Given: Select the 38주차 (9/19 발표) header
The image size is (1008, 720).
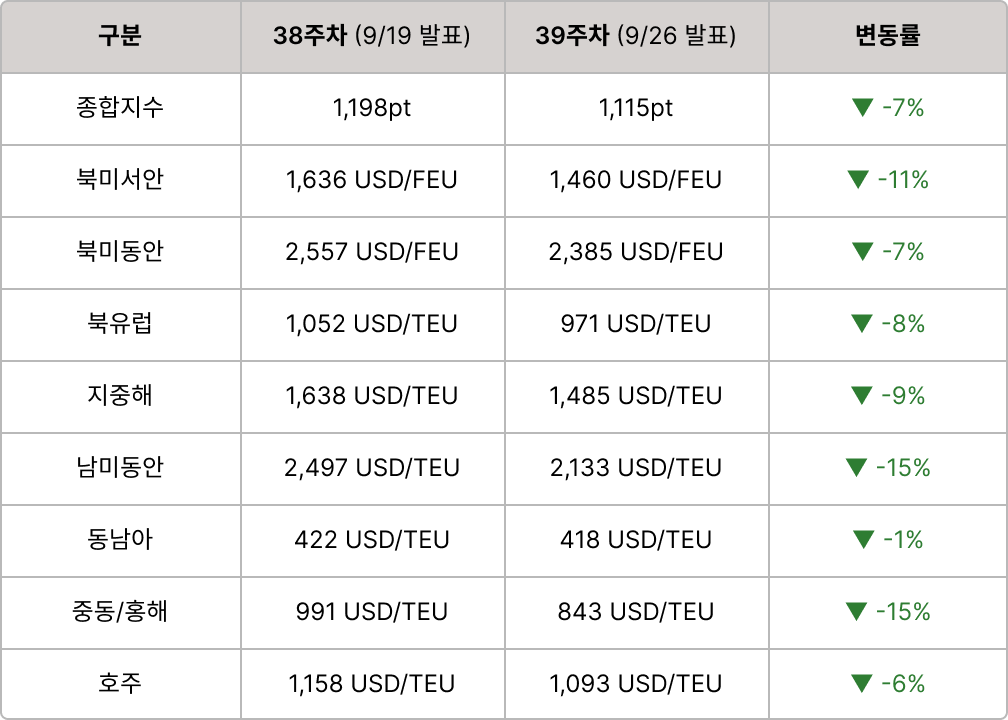Looking at the screenshot, I should (x=372, y=36).
